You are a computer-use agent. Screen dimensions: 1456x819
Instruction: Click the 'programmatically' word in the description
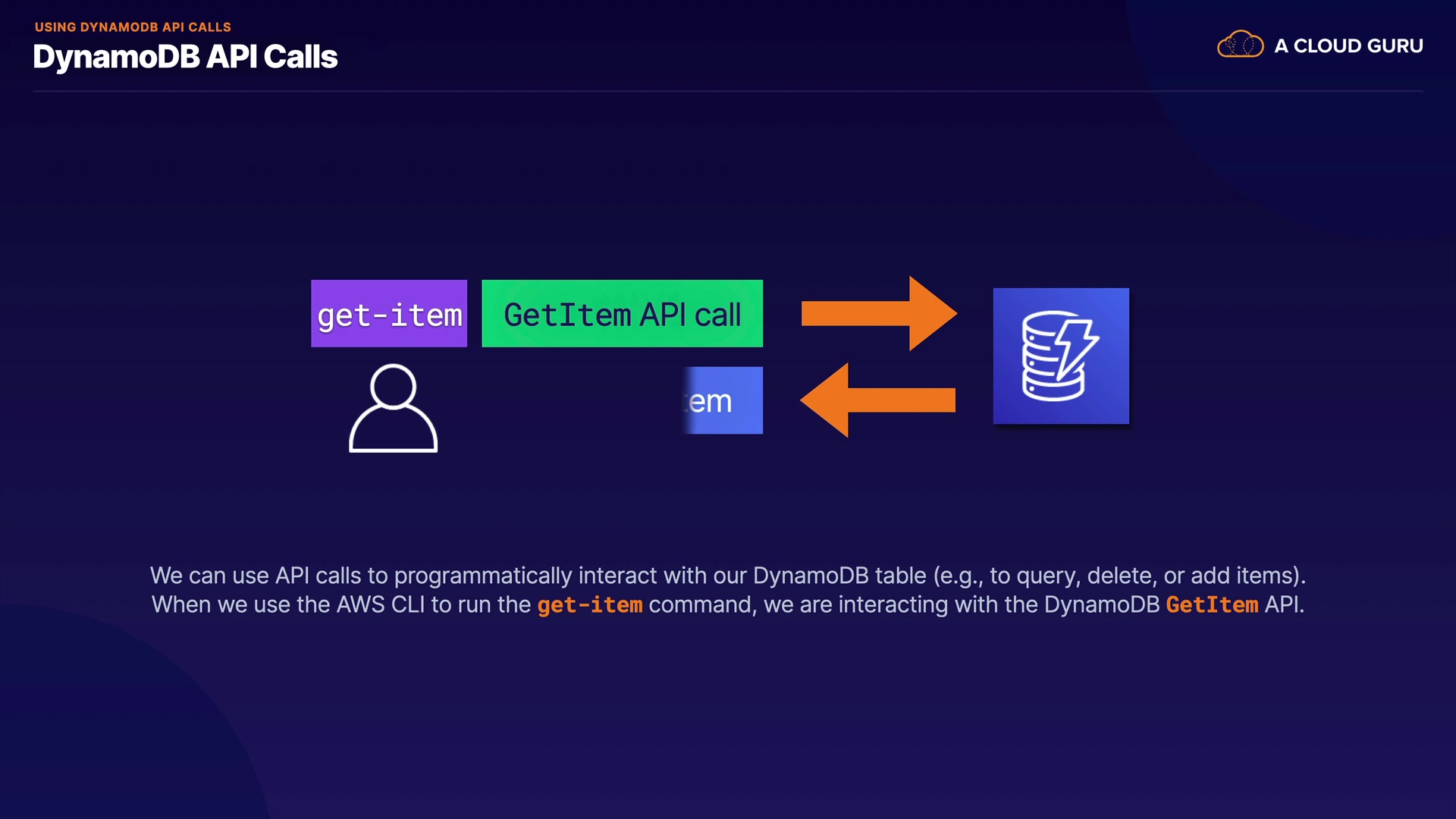[x=483, y=576]
